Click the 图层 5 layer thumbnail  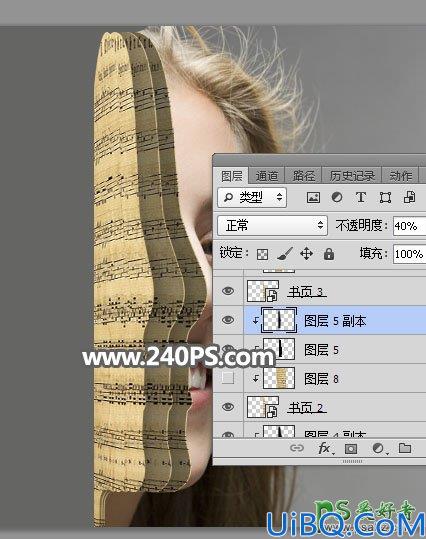279,349
